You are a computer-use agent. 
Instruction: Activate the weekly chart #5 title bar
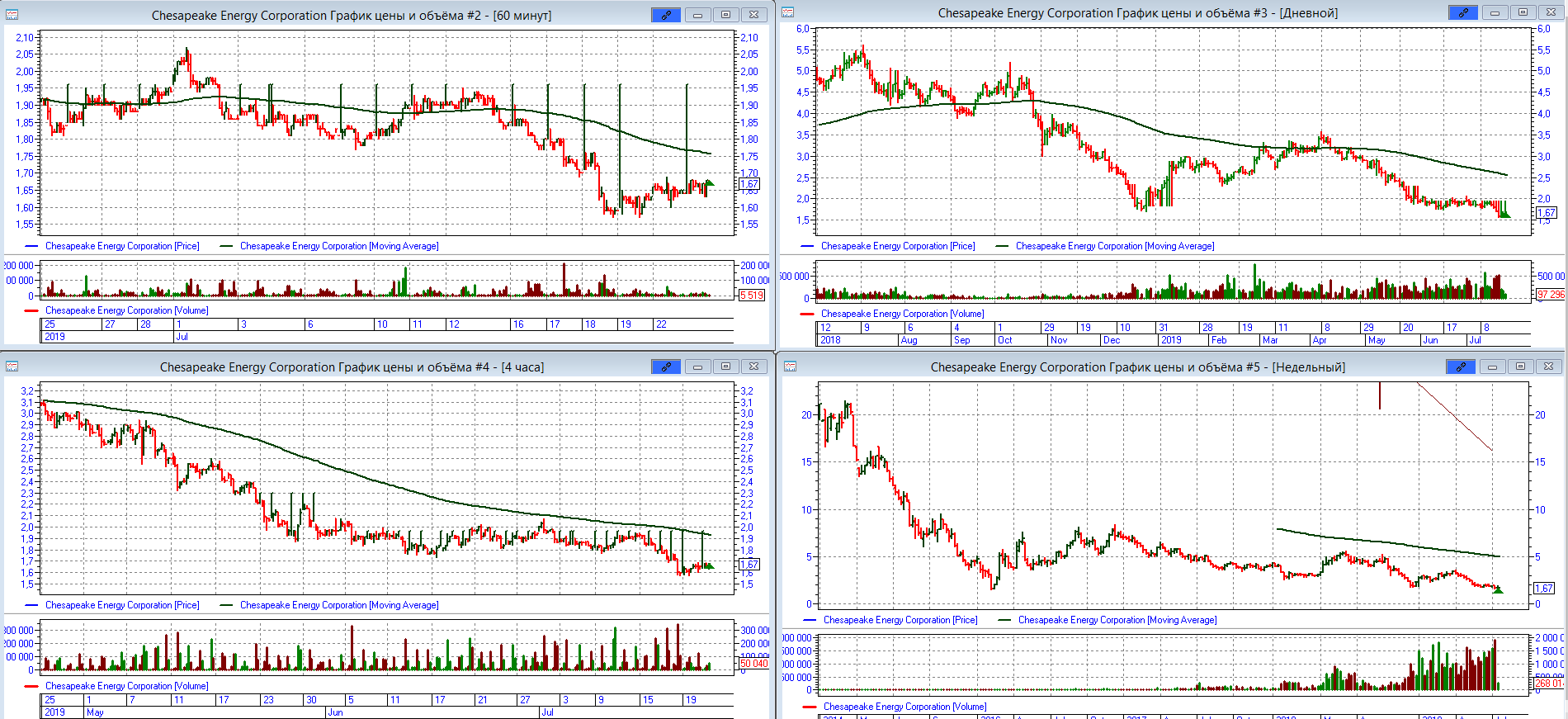point(1137,367)
